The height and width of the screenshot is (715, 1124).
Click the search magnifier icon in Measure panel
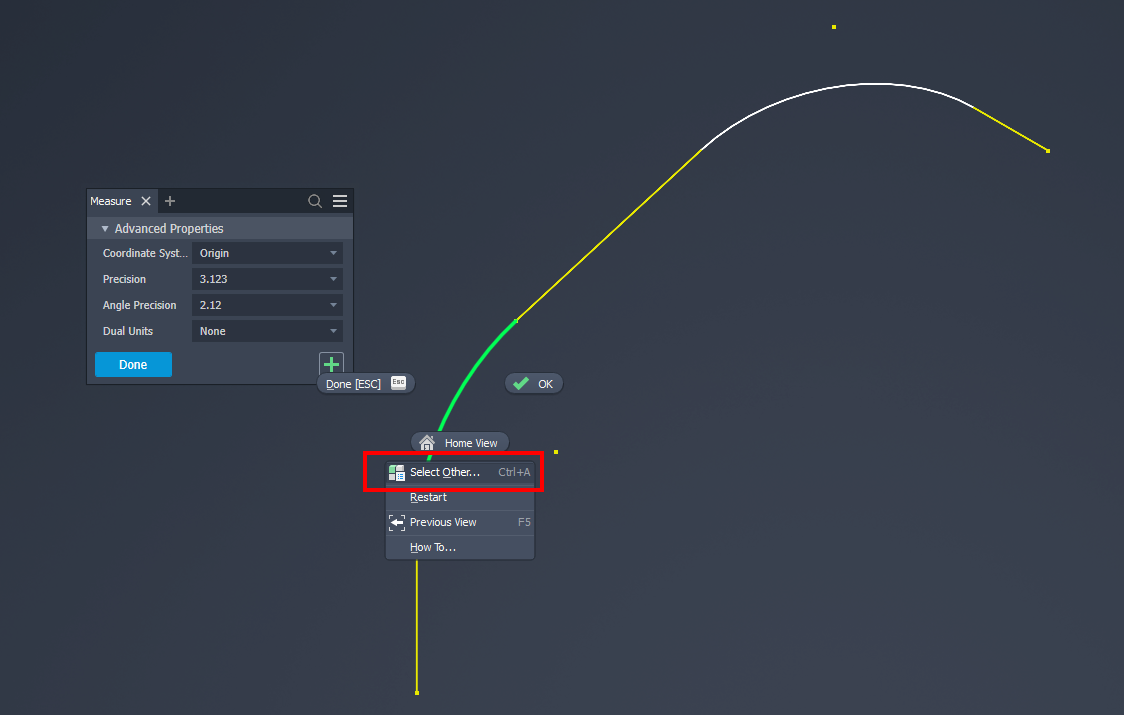pyautogui.click(x=315, y=201)
